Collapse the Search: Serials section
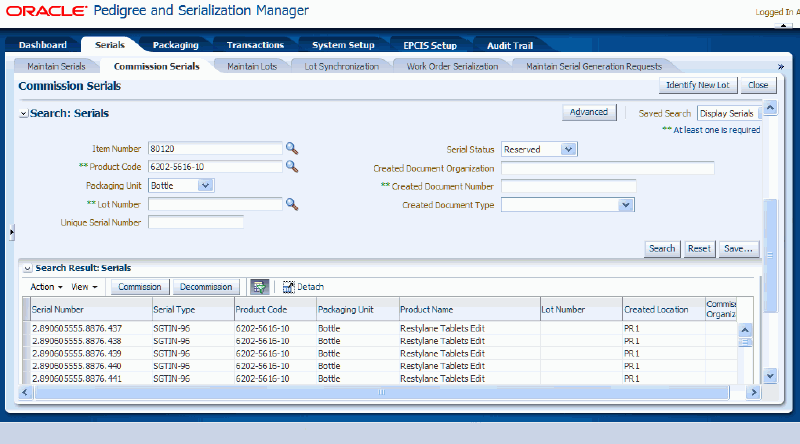 coord(24,114)
